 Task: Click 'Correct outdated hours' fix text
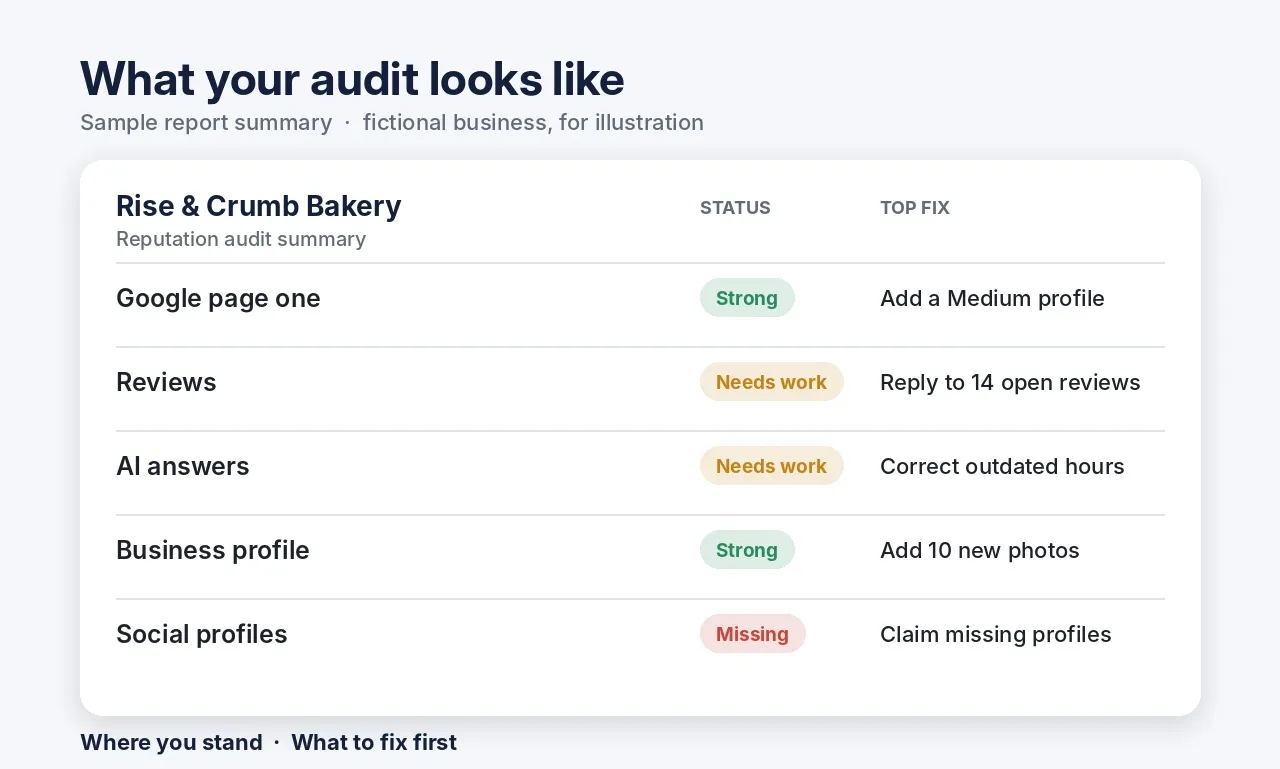click(x=1002, y=466)
